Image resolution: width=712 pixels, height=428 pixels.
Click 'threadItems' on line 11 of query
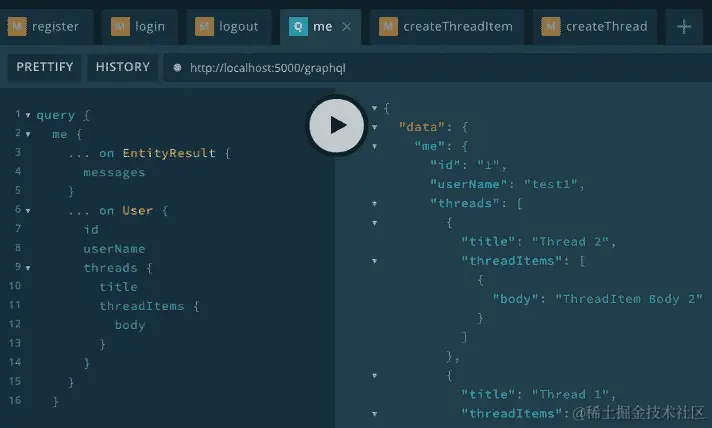[142, 306]
